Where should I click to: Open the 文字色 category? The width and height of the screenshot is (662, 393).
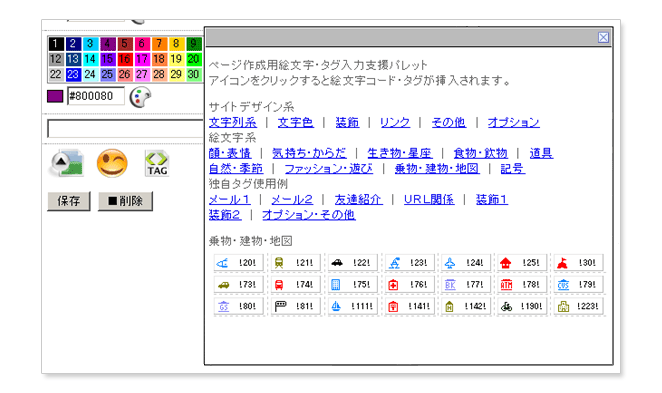pos(296,122)
